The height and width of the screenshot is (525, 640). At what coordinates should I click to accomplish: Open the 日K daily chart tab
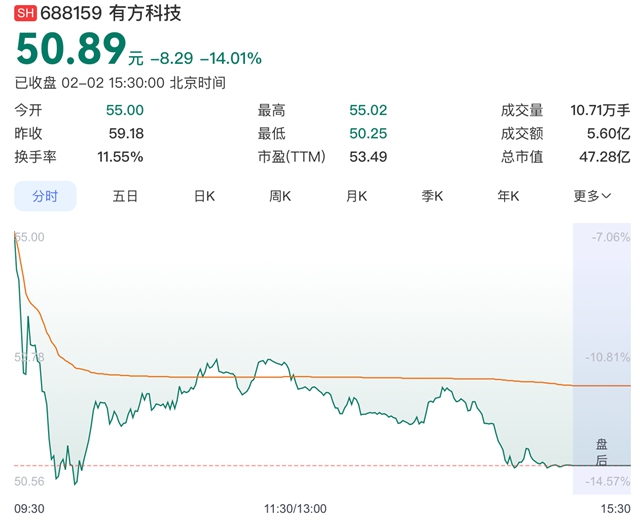[x=204, y=196]
